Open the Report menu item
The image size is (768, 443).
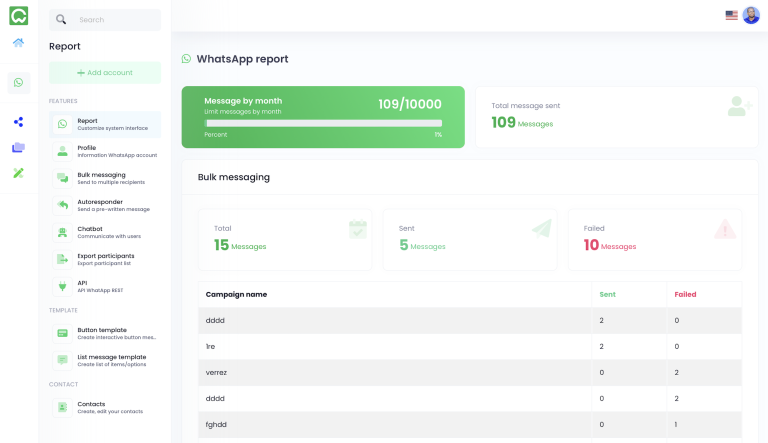(104, 124)
